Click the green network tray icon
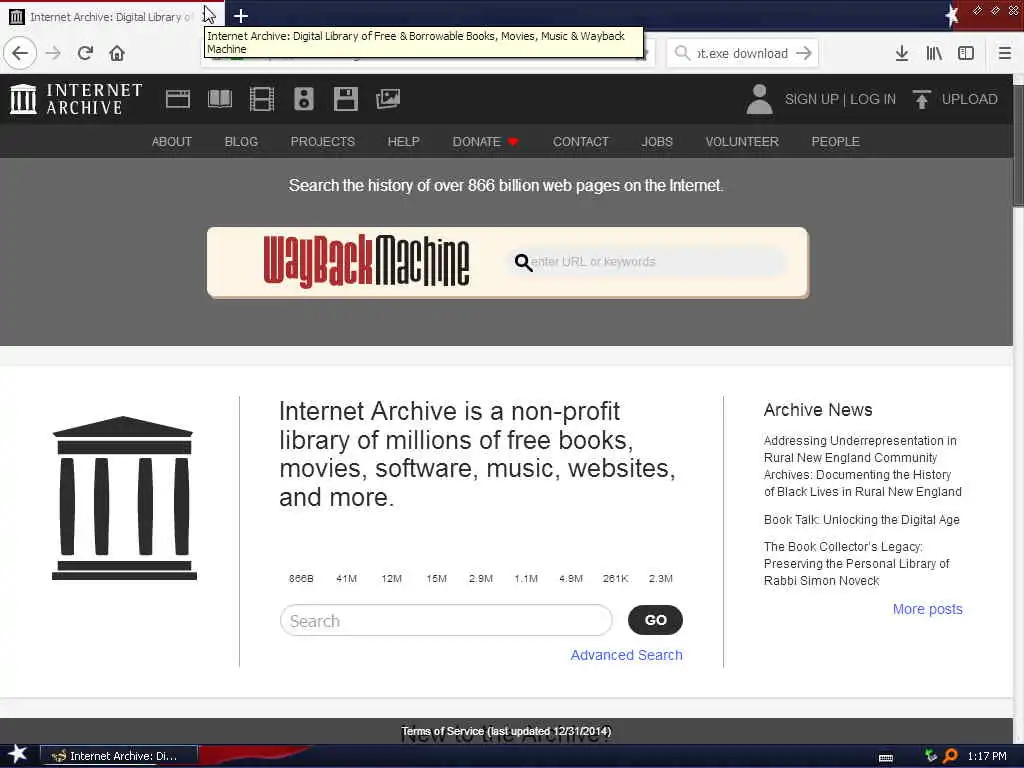The image size is (1024, 768). (931, 756)
